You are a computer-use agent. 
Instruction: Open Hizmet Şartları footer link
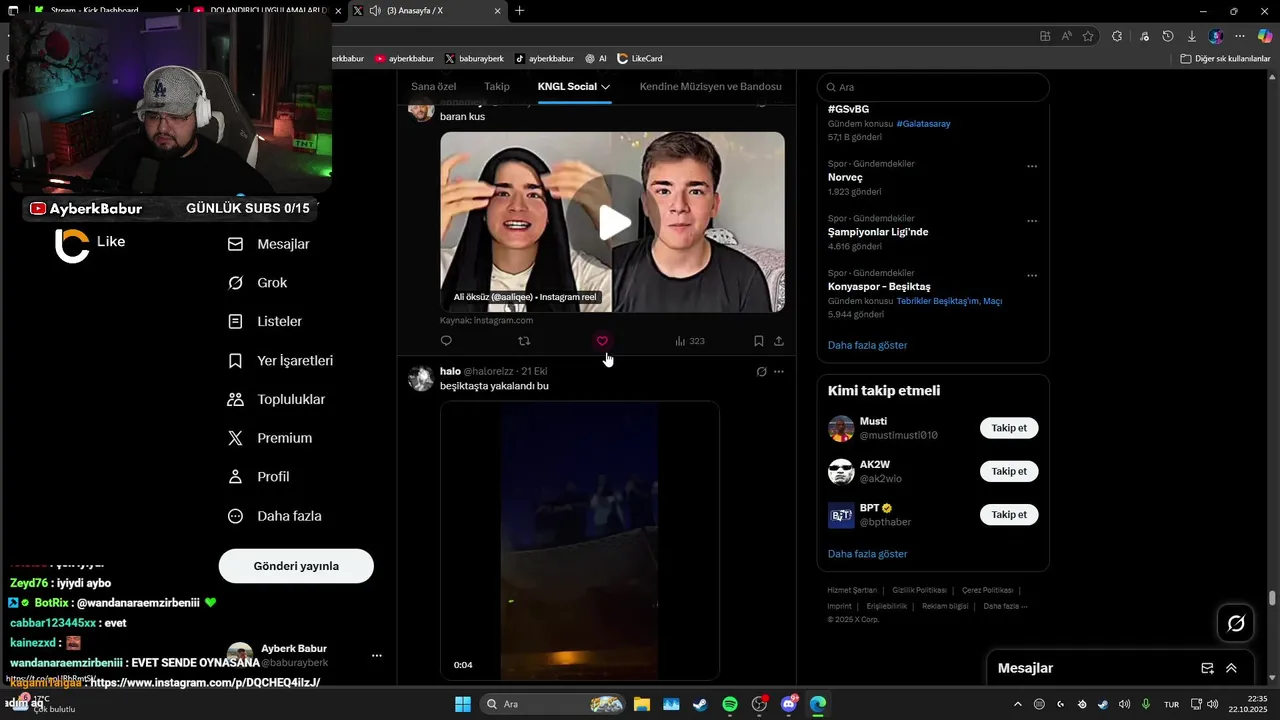pyautogui.click(x=852, y=590)
